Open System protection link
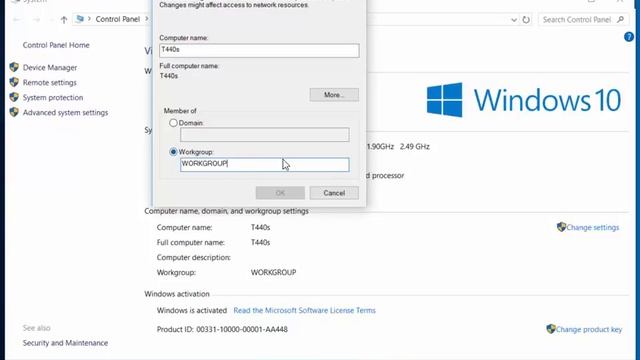 53,98
